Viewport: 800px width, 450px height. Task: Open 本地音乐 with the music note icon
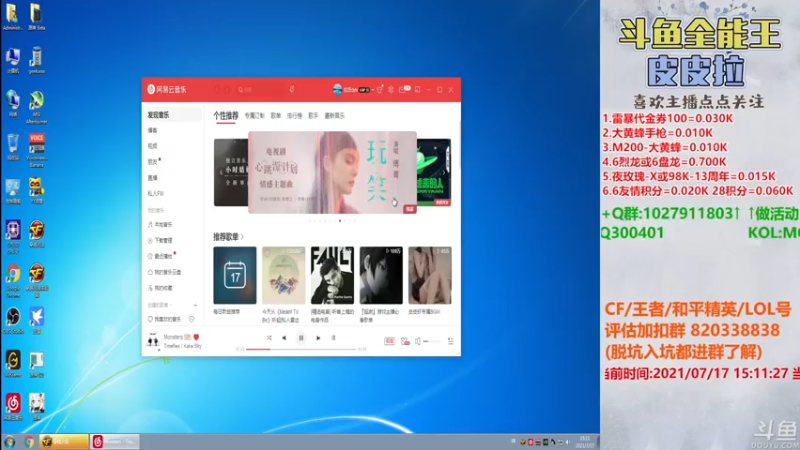click(x=160, y=224)
